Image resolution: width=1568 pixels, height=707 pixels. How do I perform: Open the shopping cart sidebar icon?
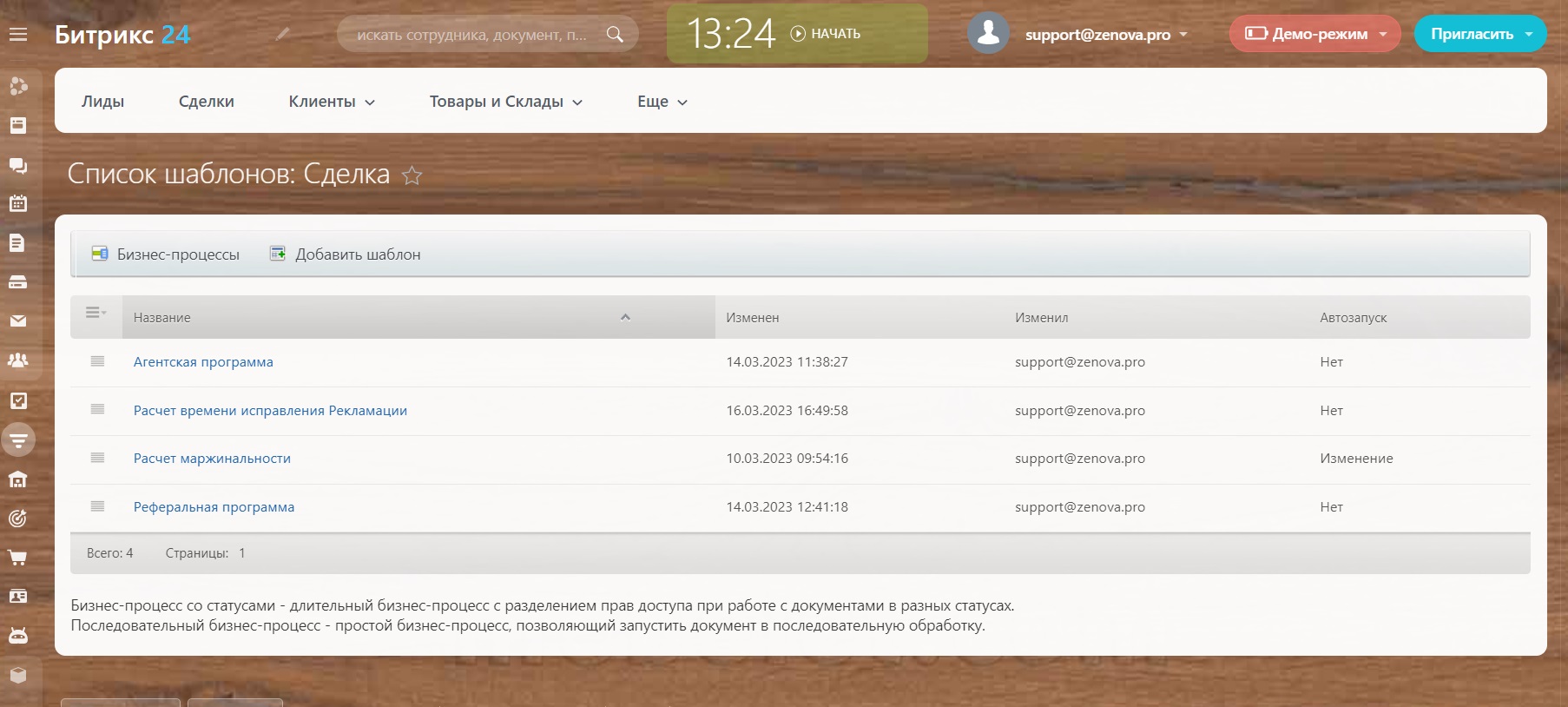point(18,558)
